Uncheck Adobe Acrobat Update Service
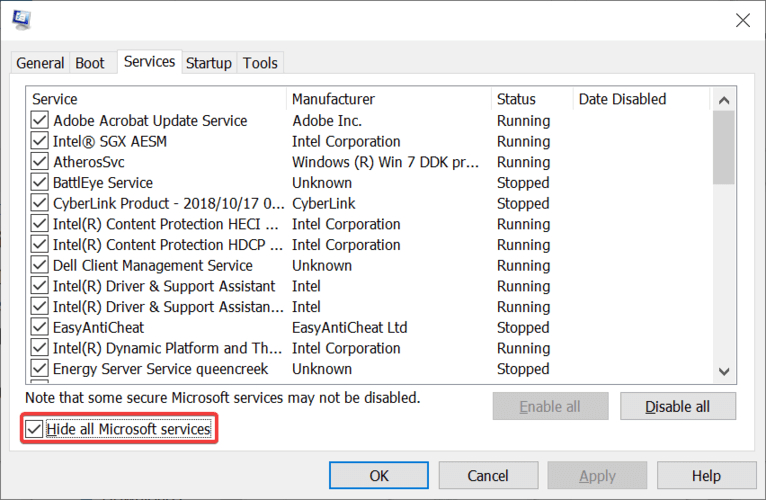The image size is (766, 500). (x=40, y=120)
